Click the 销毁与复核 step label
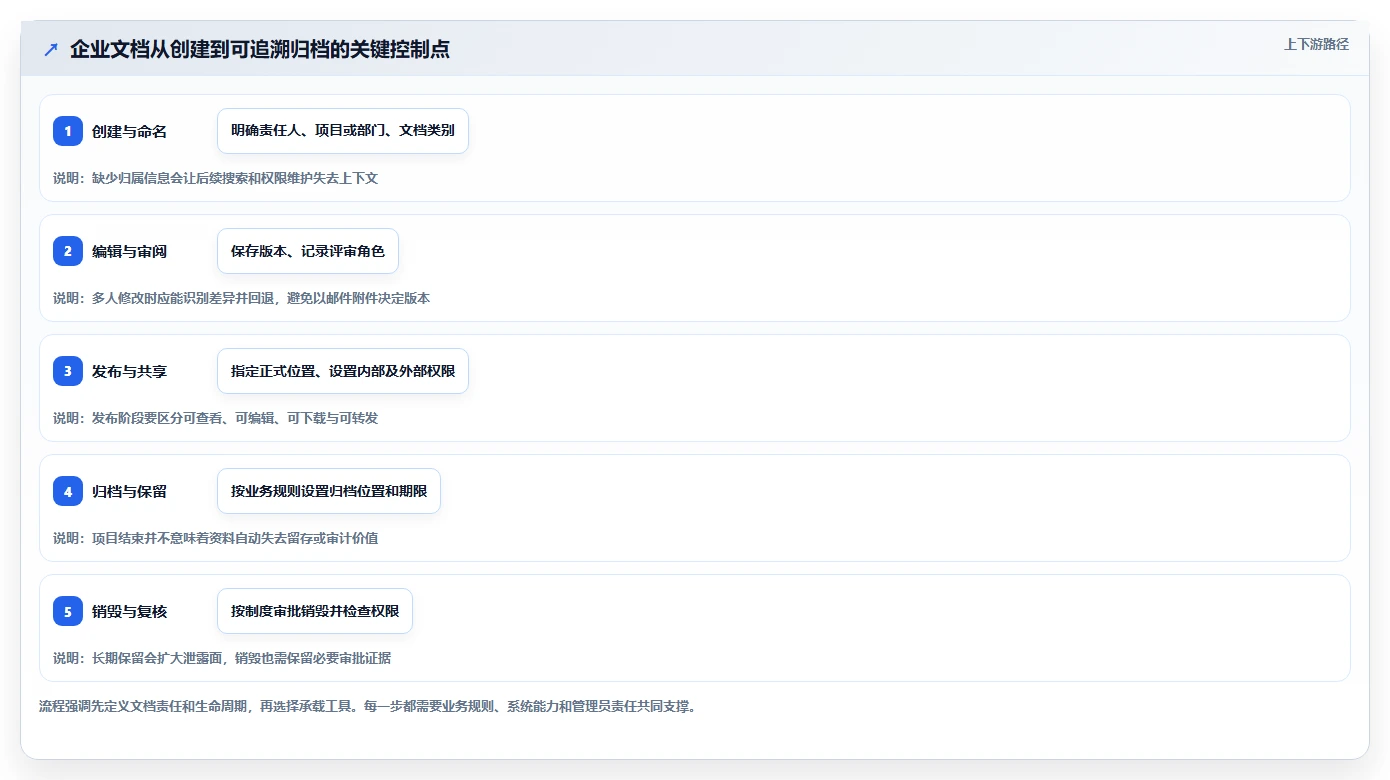 coord(129,611)
